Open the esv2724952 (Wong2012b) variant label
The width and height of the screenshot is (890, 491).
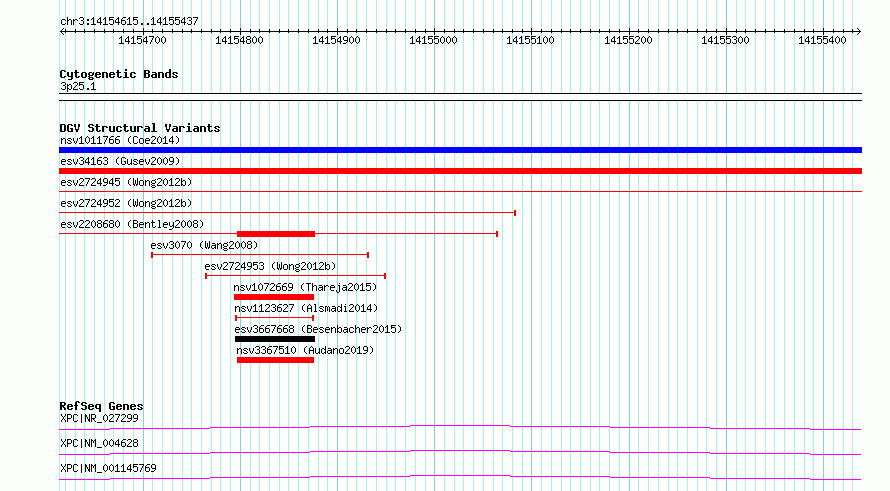(x=126, y=203)
